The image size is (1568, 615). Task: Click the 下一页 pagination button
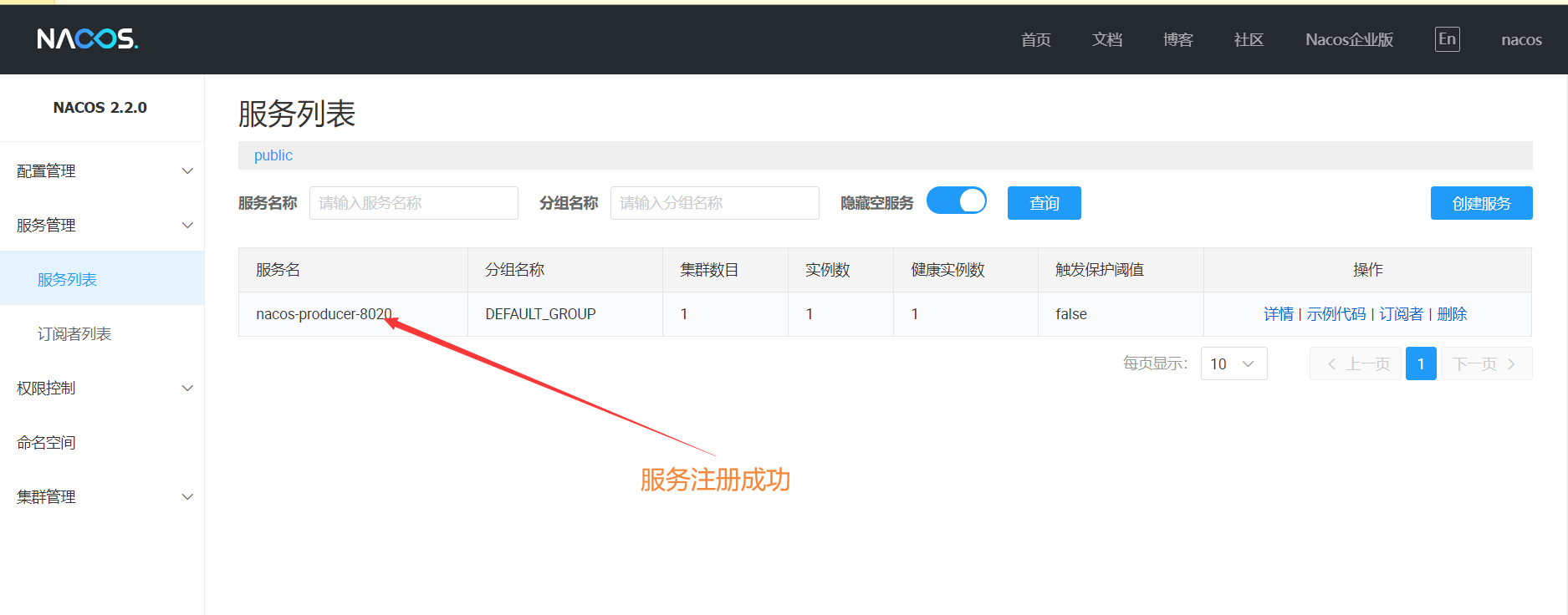(1486, 363)
